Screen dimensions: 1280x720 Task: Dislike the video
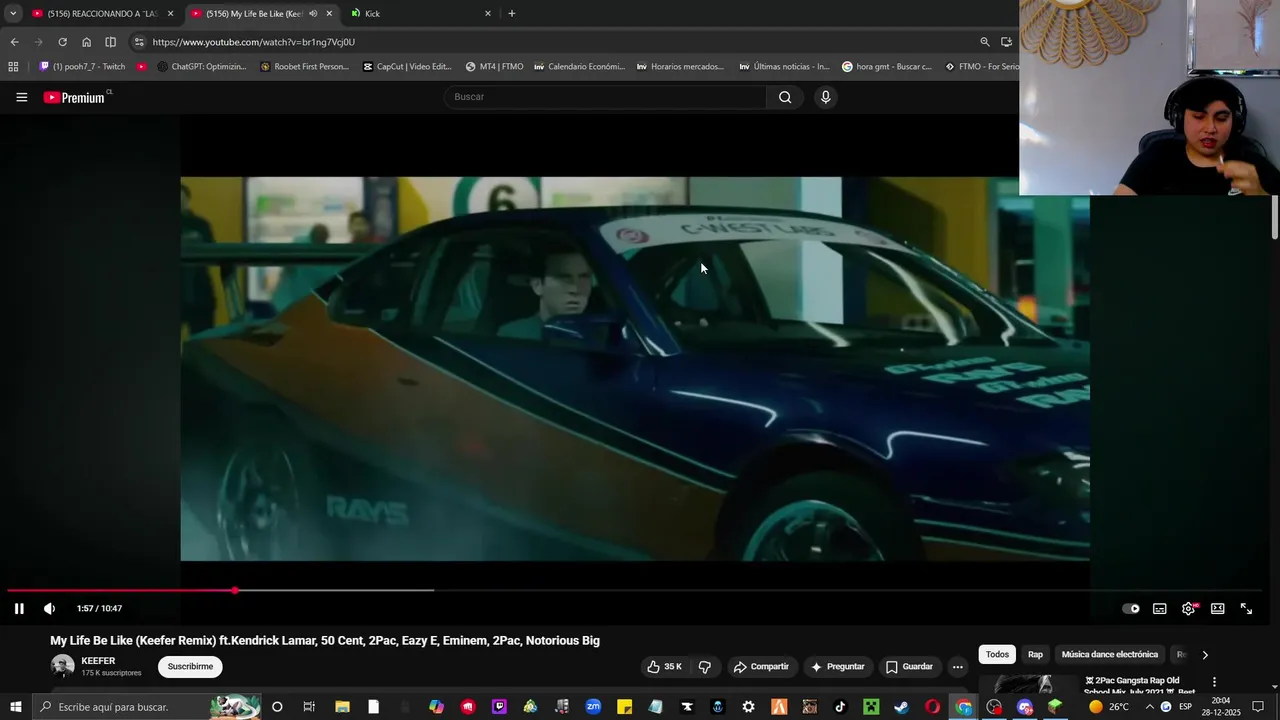tap(705, 667)
